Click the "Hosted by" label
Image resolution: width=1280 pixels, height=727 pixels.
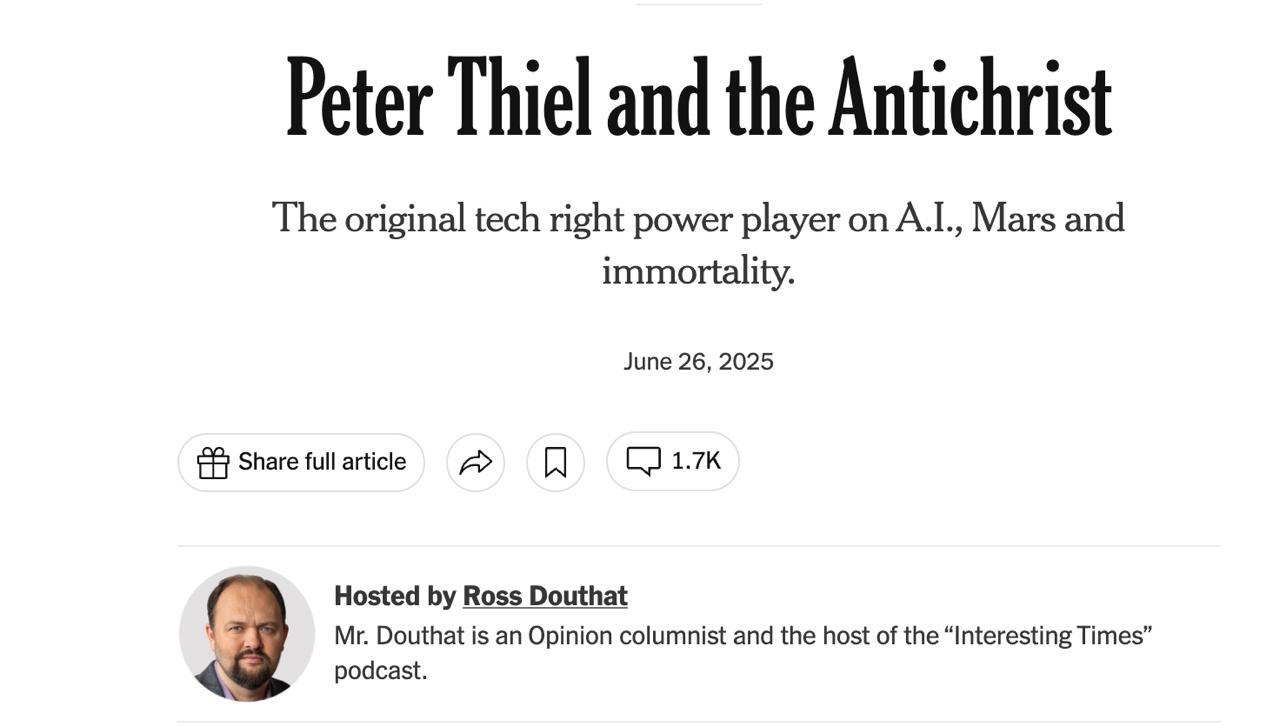pyautogui.click(x=395, y=596)
